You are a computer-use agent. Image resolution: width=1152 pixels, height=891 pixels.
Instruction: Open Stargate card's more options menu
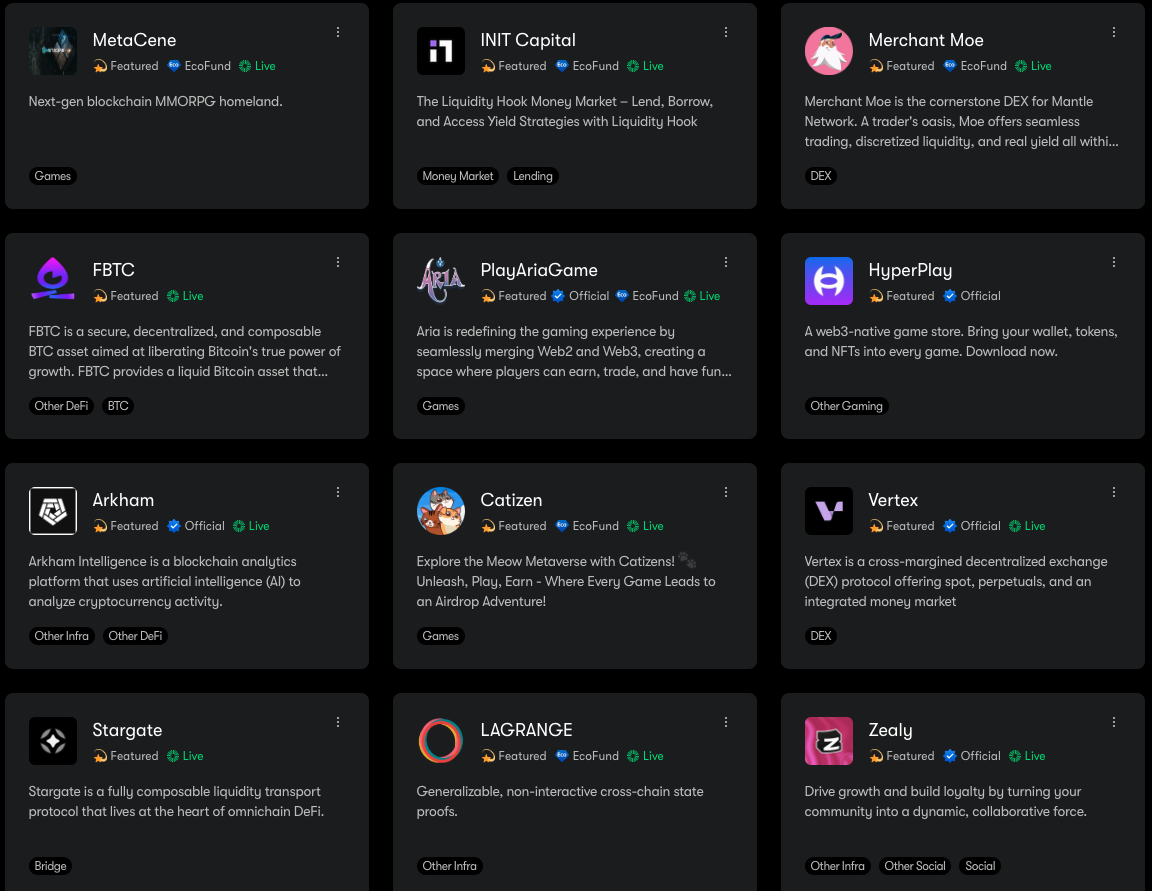pos(338,722)
